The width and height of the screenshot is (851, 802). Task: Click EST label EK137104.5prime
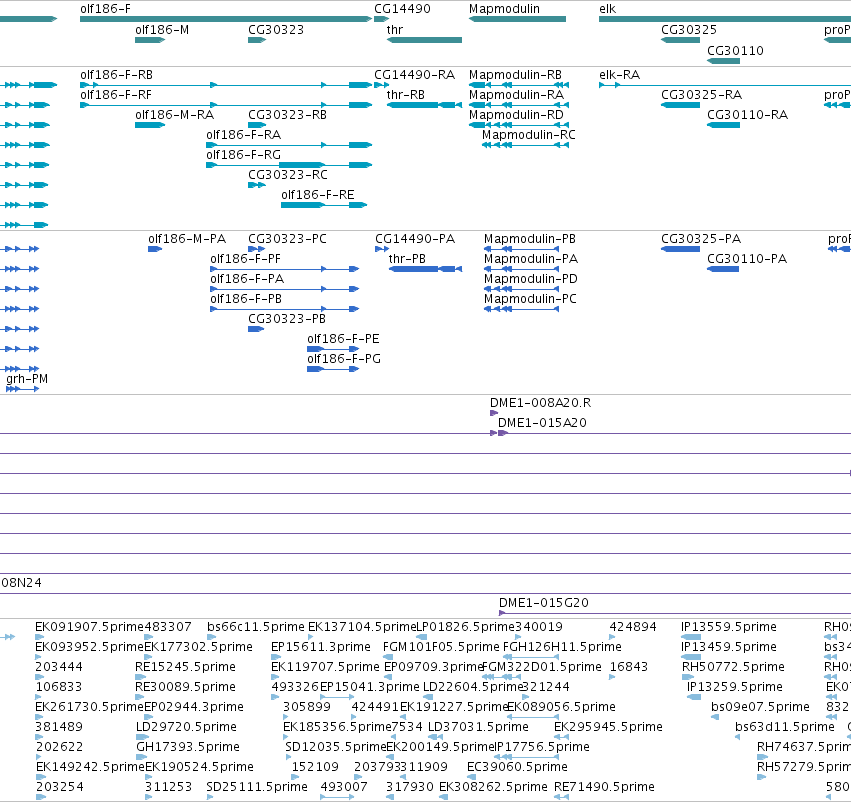point(362,627)
